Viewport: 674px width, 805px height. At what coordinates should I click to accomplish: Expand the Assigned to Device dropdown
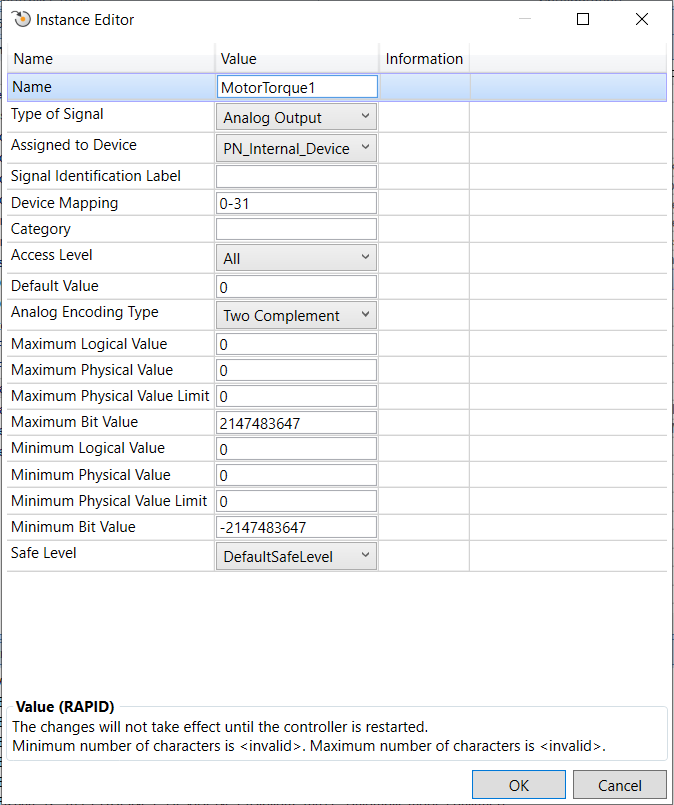tap(296, 148)
